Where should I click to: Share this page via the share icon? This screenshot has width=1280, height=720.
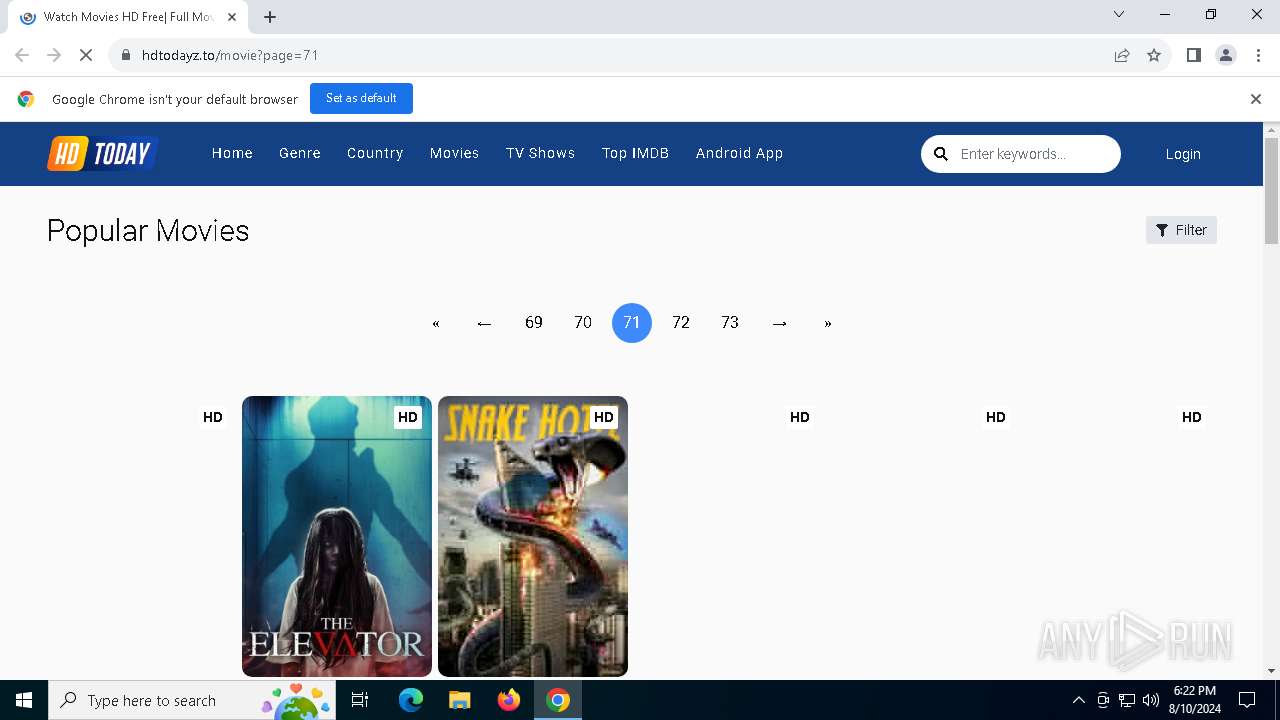[1122, 55]
